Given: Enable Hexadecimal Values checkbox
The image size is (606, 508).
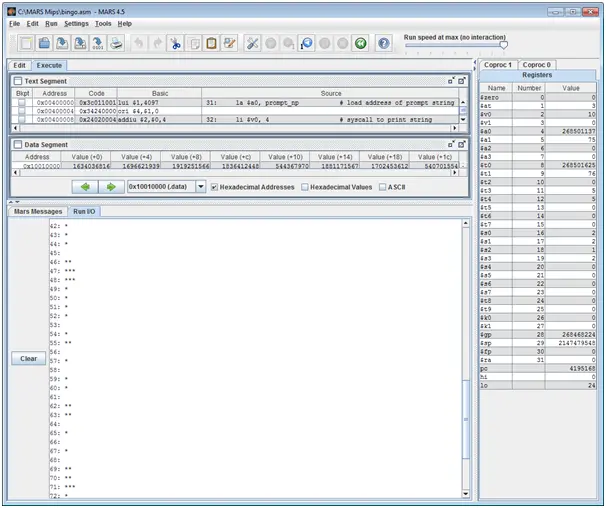Looking at the screenshot, I should (305, 187).
